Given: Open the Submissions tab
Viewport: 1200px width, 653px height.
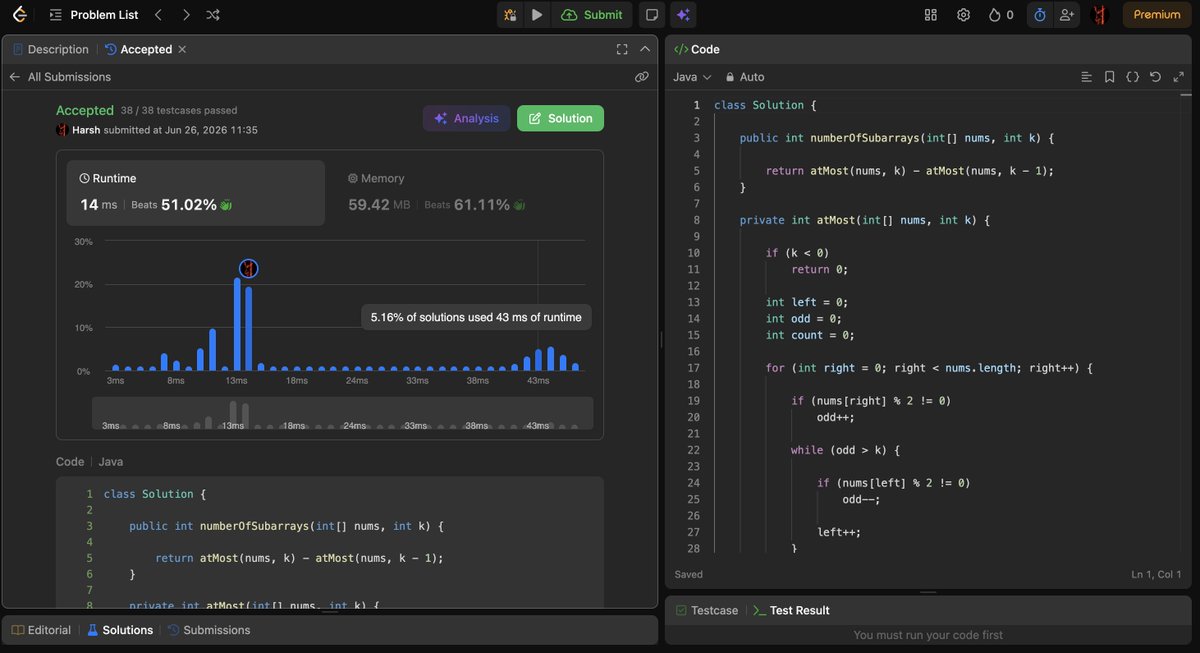Looking at the screenshot, I should tap(208, 630).
